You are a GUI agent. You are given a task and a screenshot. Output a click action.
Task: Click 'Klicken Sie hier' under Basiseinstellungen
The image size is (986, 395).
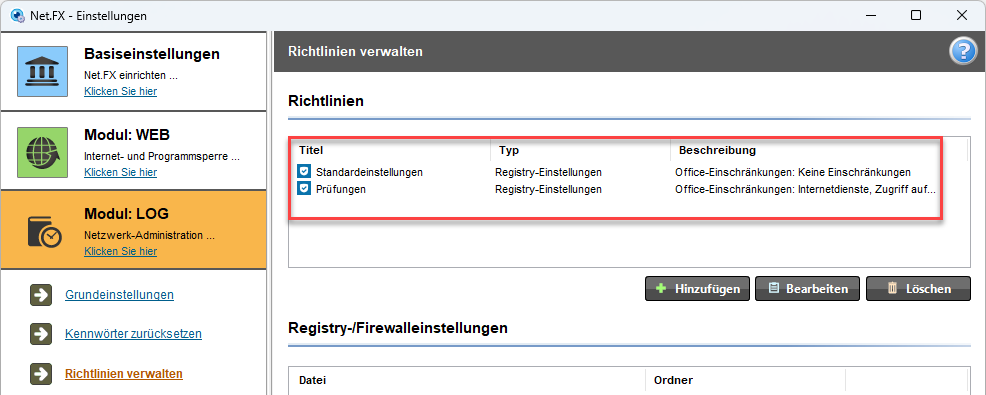121,91
